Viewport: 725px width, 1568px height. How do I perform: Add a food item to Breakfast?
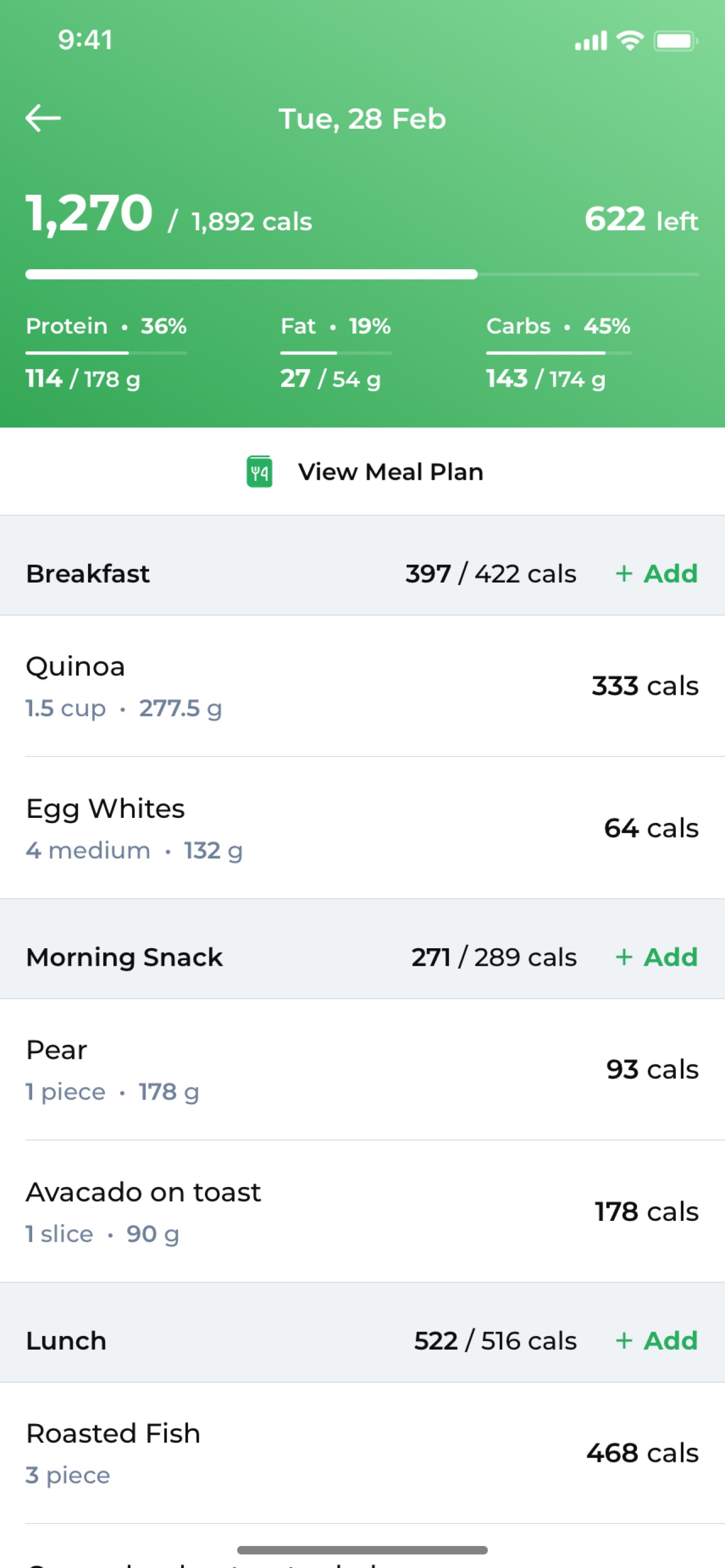coord(656,573)
